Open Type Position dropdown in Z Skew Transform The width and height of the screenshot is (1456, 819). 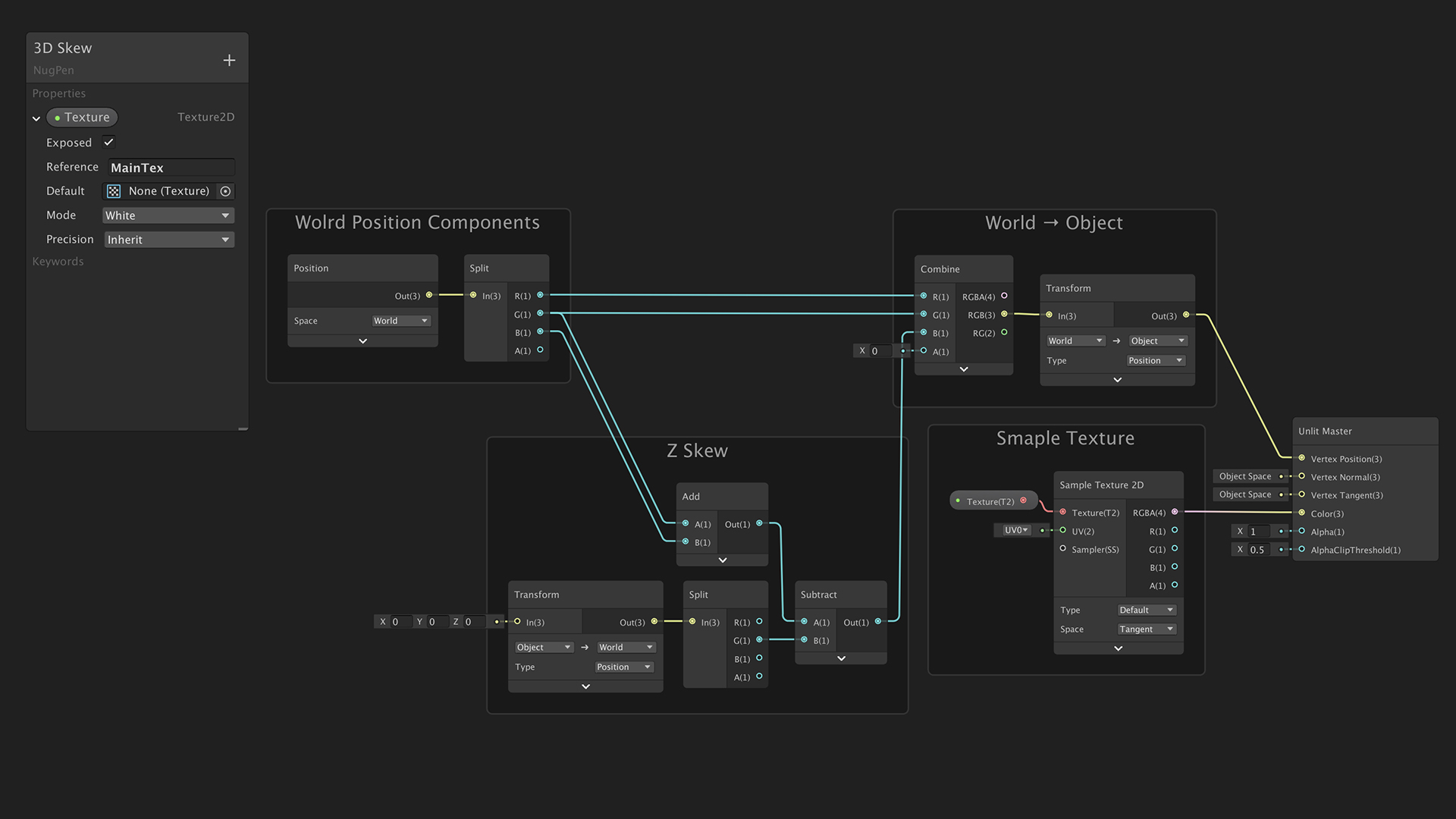click(623, 667)
